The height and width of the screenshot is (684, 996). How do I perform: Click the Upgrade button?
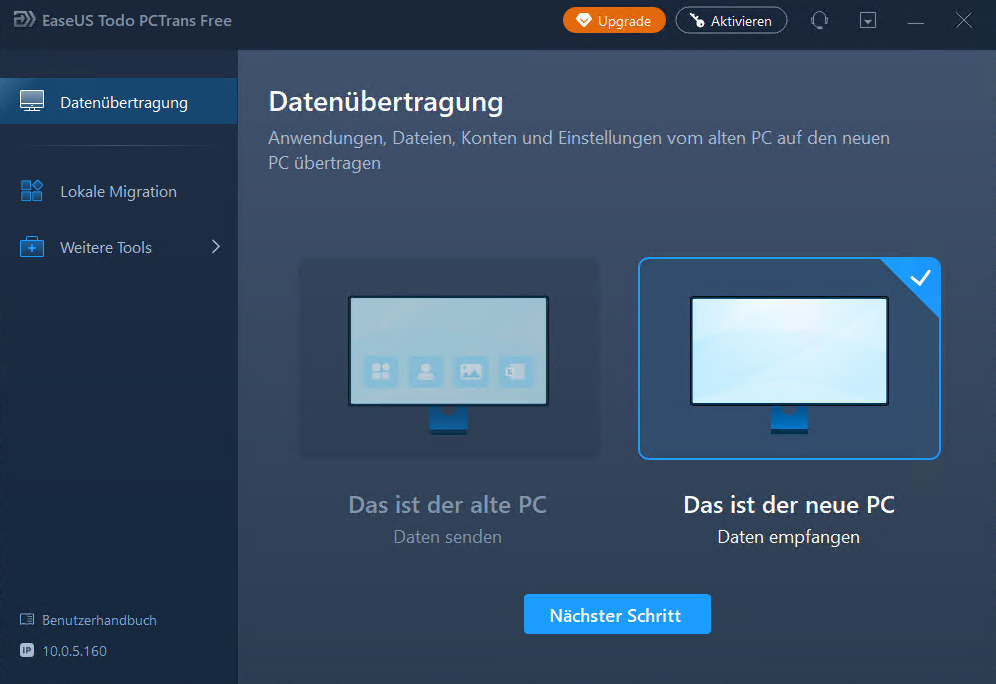(614, 20)
